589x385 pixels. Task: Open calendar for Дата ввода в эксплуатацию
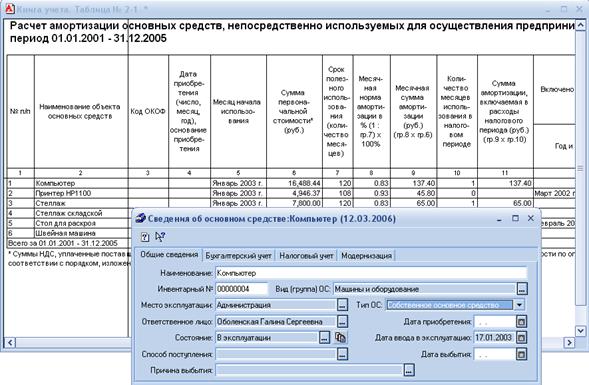(521, 338)
